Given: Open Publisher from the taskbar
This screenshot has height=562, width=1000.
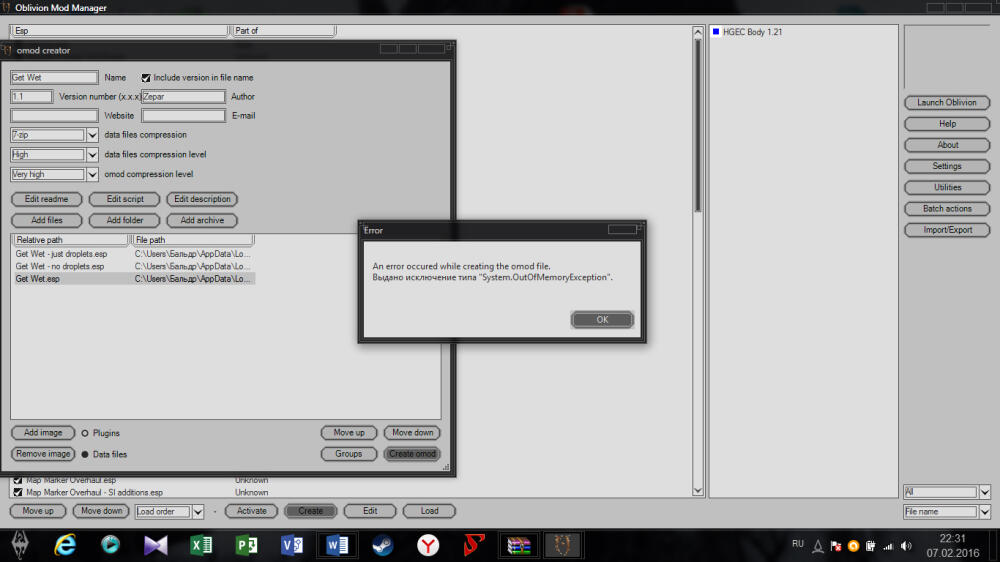Looking at the screenshot, I should (246, 545).
